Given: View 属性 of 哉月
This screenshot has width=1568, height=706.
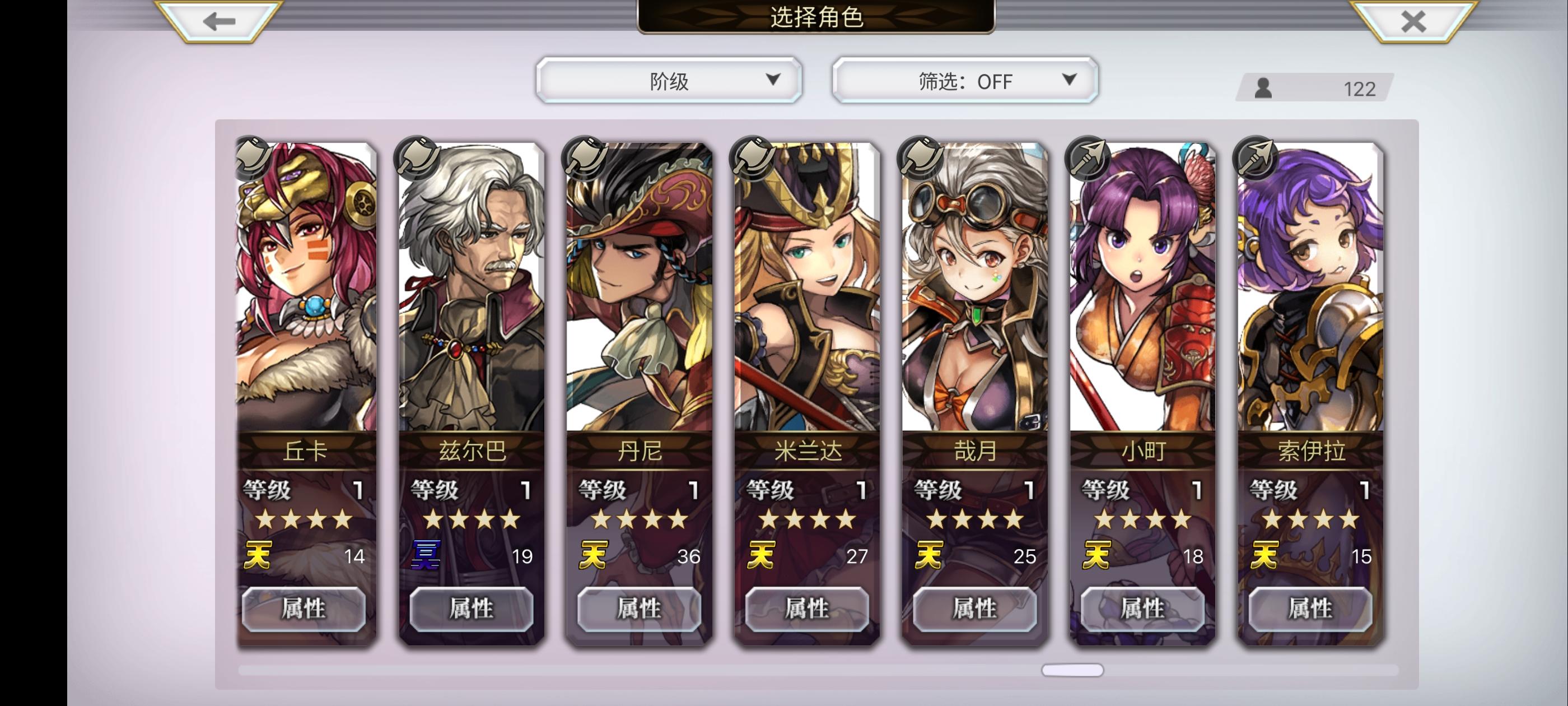Looking at the screenshot, I should [974, 609].
